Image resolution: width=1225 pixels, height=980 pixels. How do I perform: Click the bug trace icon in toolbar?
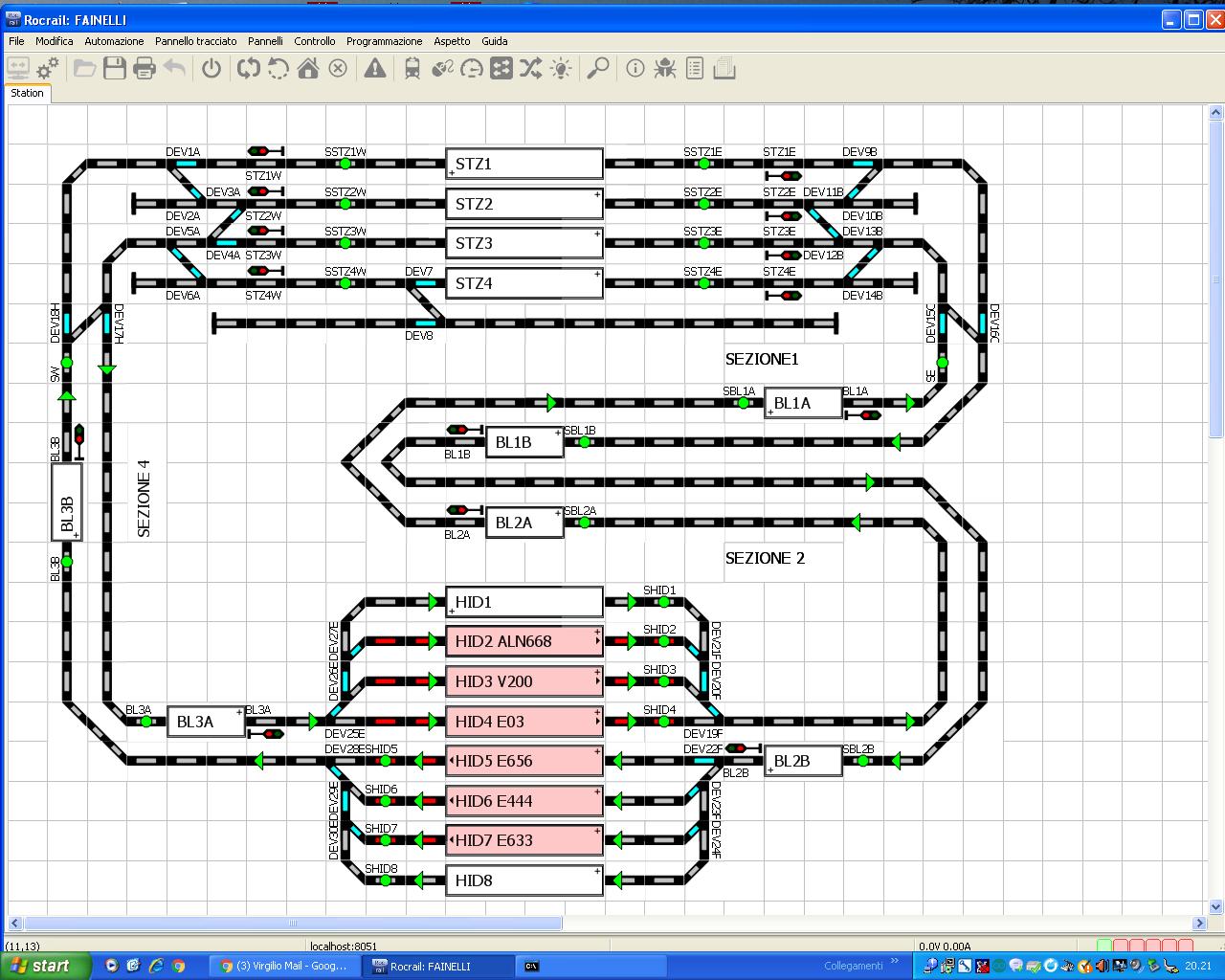(x=665, y=68)
